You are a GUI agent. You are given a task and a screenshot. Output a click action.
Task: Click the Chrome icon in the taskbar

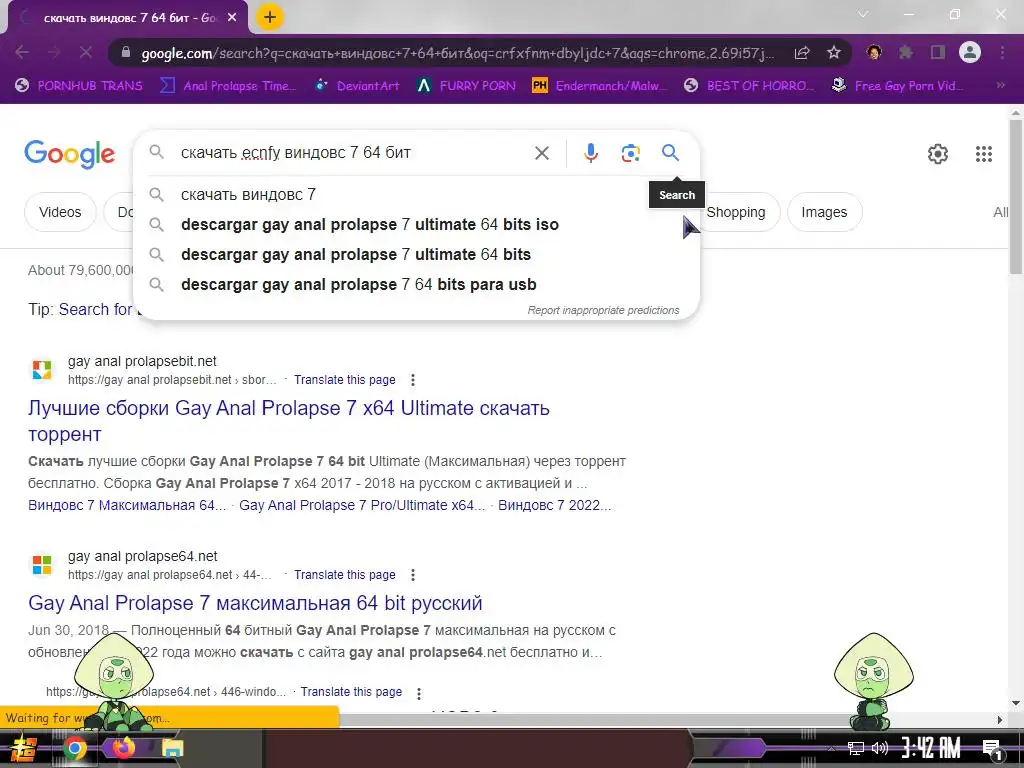74,748
